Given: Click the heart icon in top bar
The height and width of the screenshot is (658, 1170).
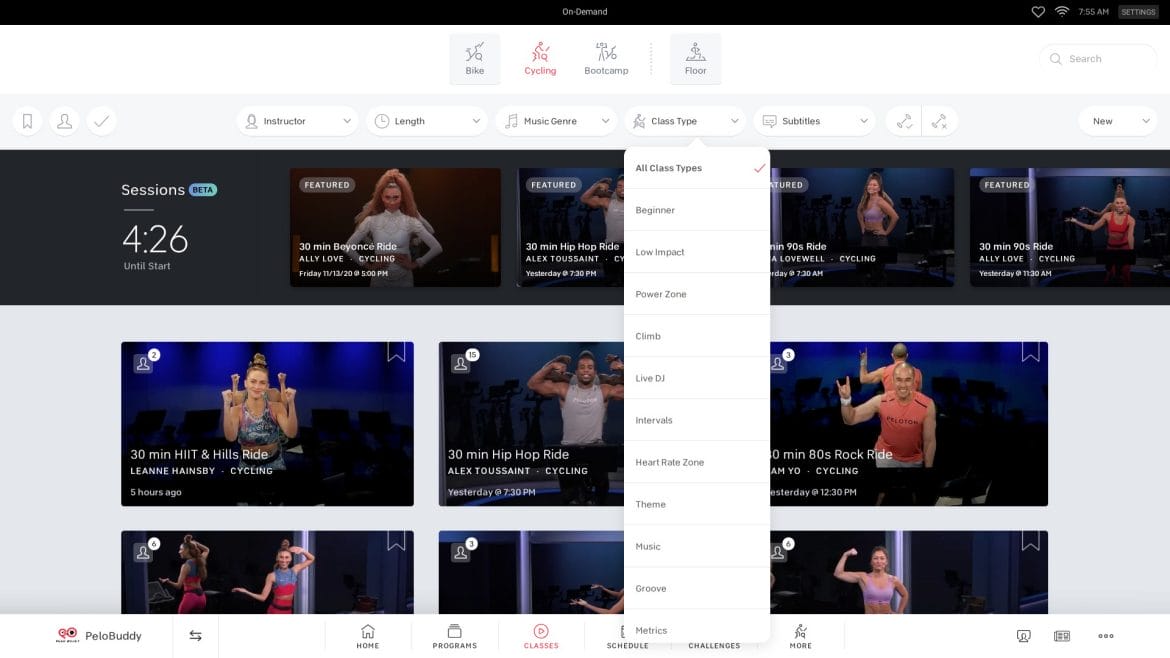Looking at the screenshot, I should pos(1038,12).
